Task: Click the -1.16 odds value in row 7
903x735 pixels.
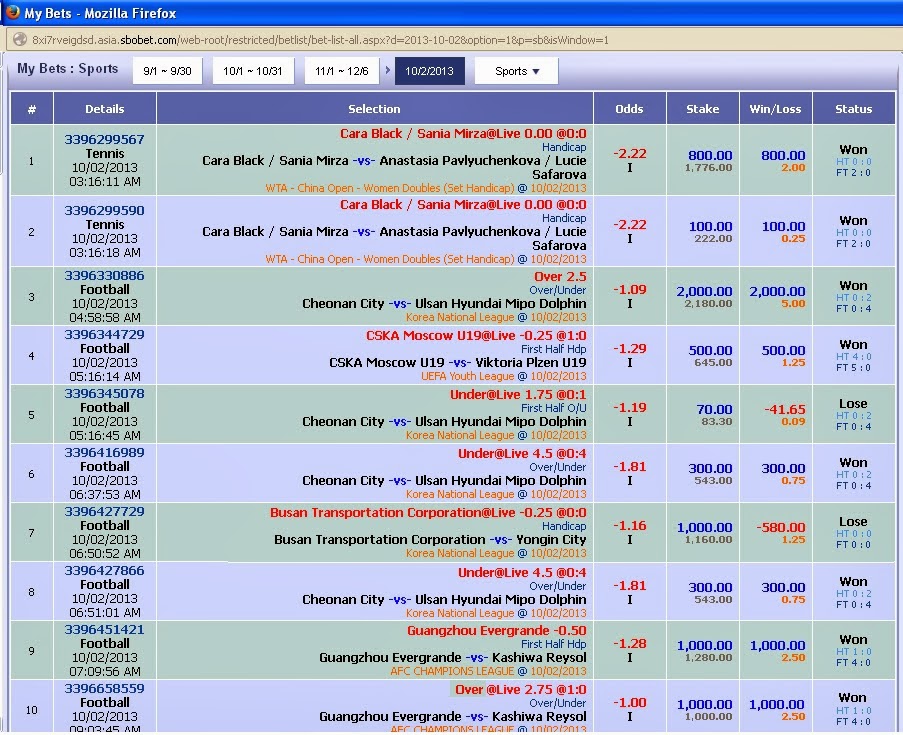Action: coord(629,525)
